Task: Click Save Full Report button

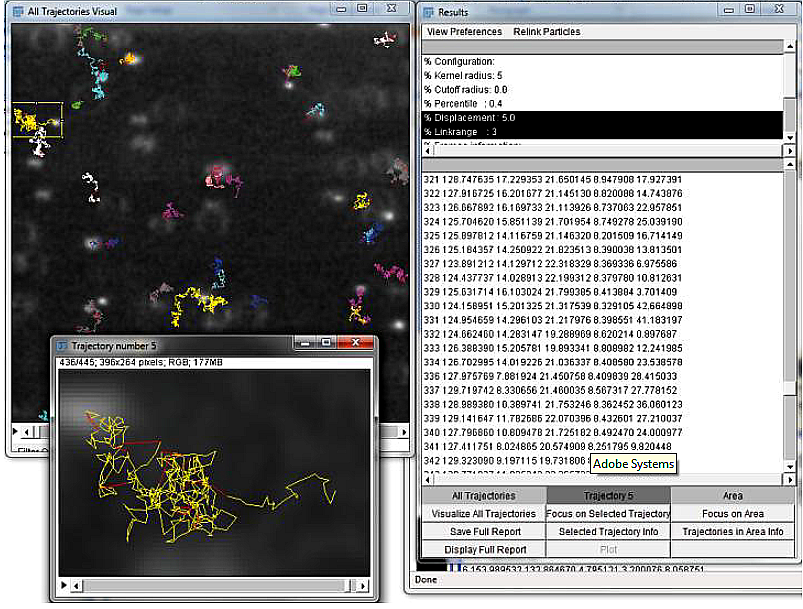Action: 483,532
